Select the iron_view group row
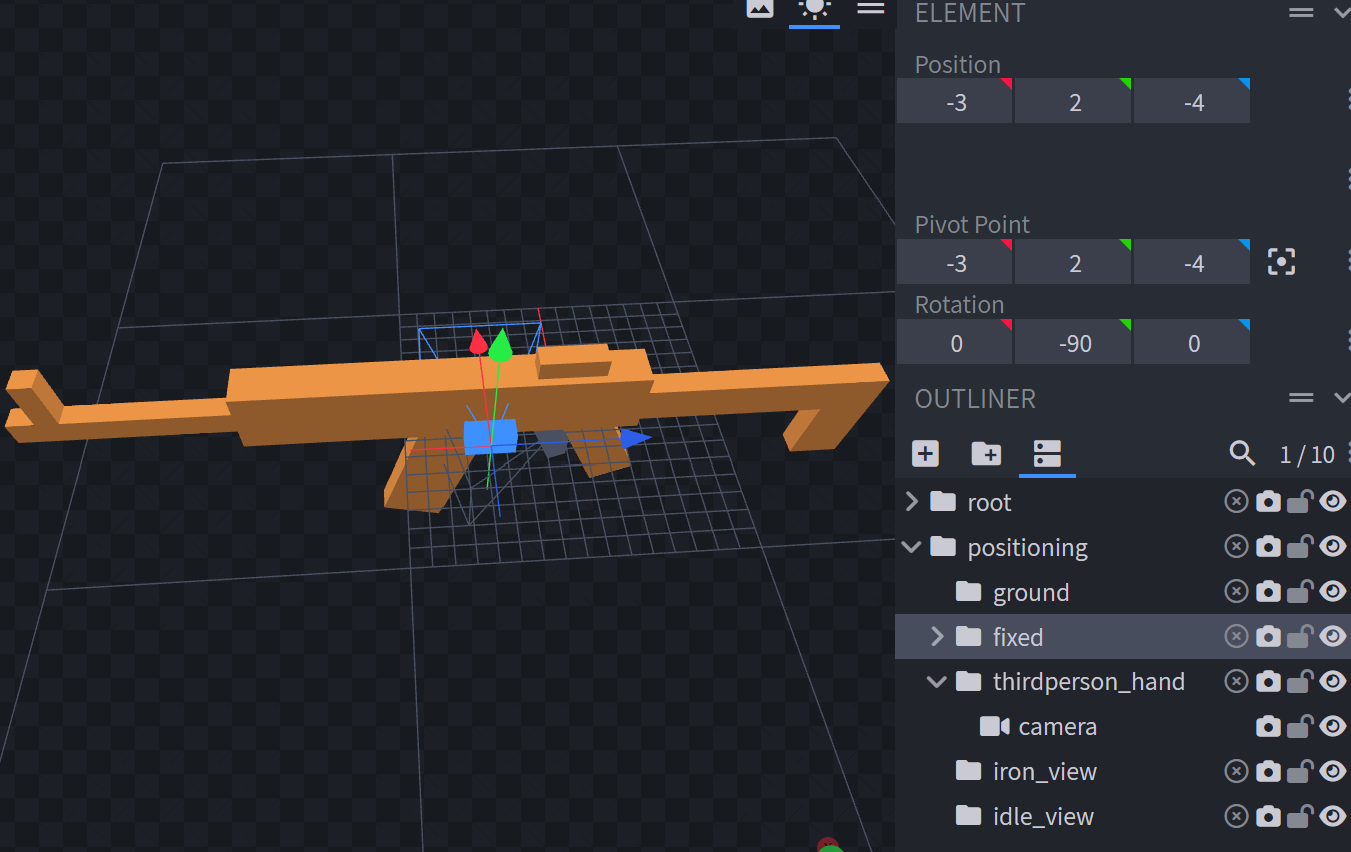 point(1123,771)
